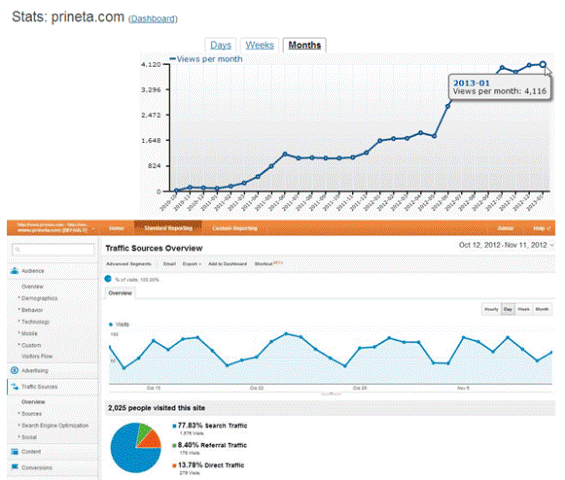Click the sidebar search field
This screenshot has height=480, width=565.
click(x=53, y=249)
